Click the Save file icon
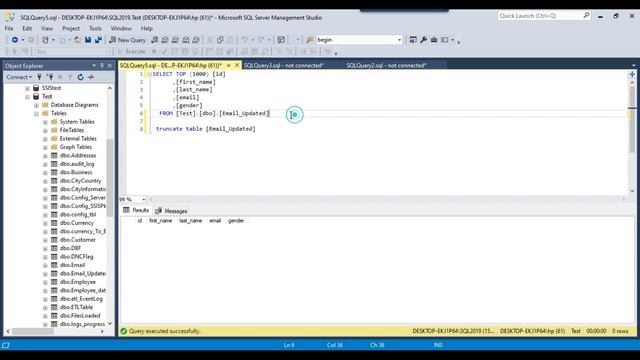The height and width of the screenshot is (360, 640). (x=88, y=40)
